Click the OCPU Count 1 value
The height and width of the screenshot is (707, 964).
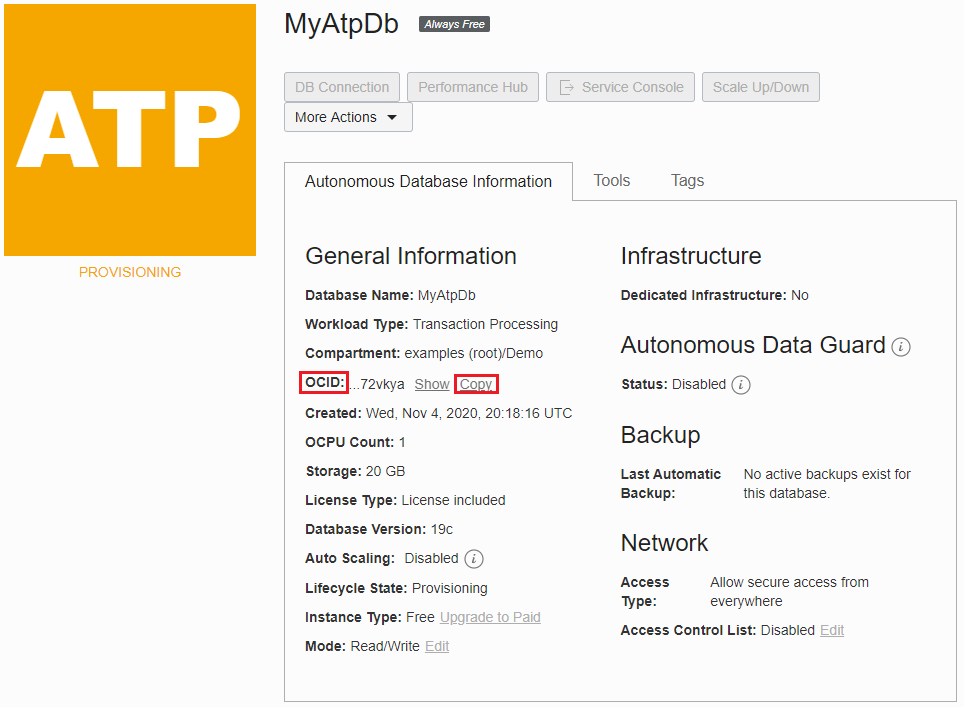point(402,443)
